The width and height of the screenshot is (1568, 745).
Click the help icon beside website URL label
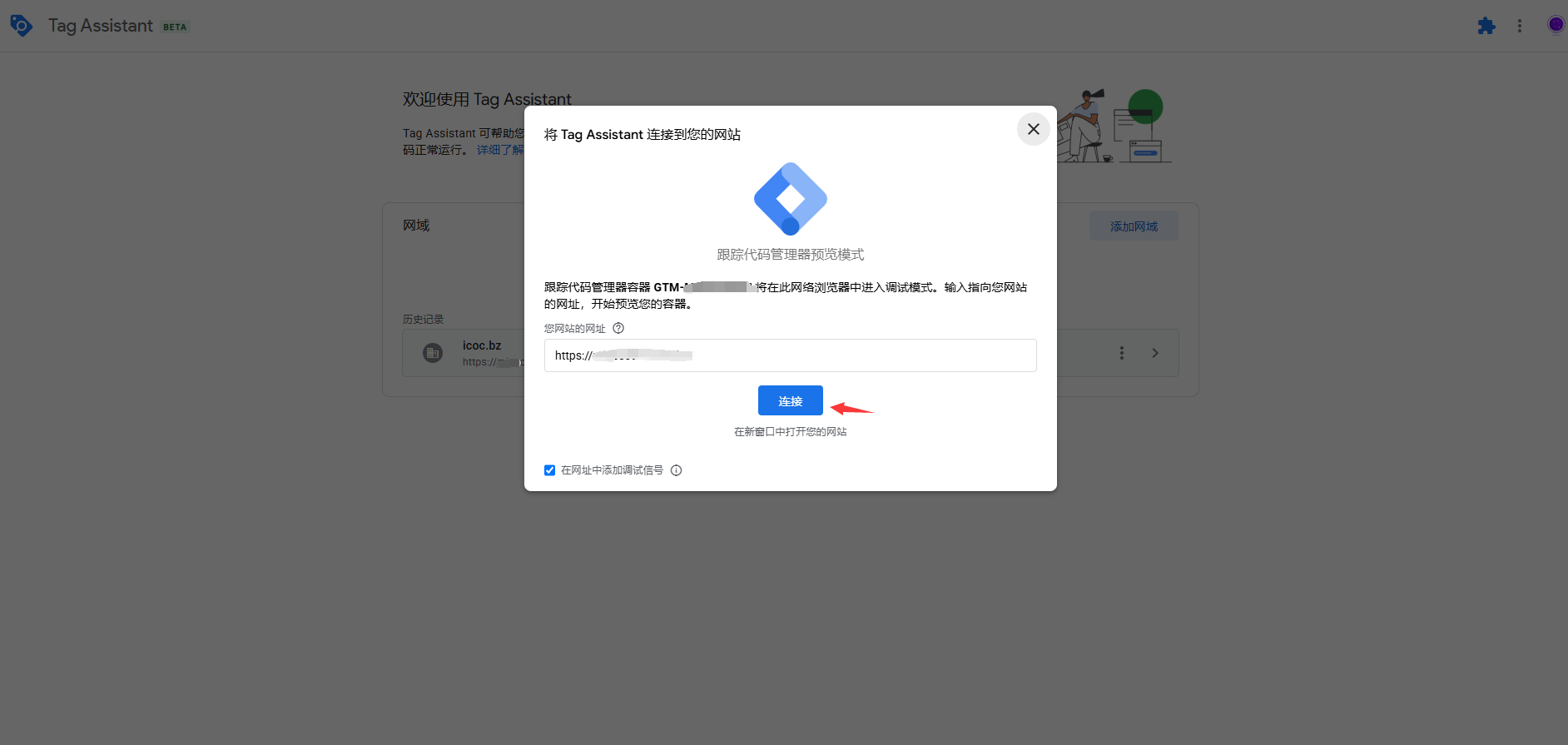618,328
